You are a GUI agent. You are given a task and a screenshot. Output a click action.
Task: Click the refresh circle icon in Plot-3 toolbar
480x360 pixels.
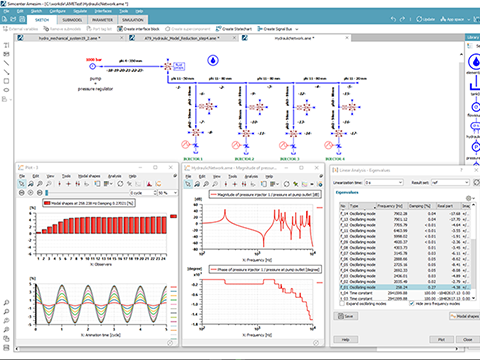tap(120, 184)
